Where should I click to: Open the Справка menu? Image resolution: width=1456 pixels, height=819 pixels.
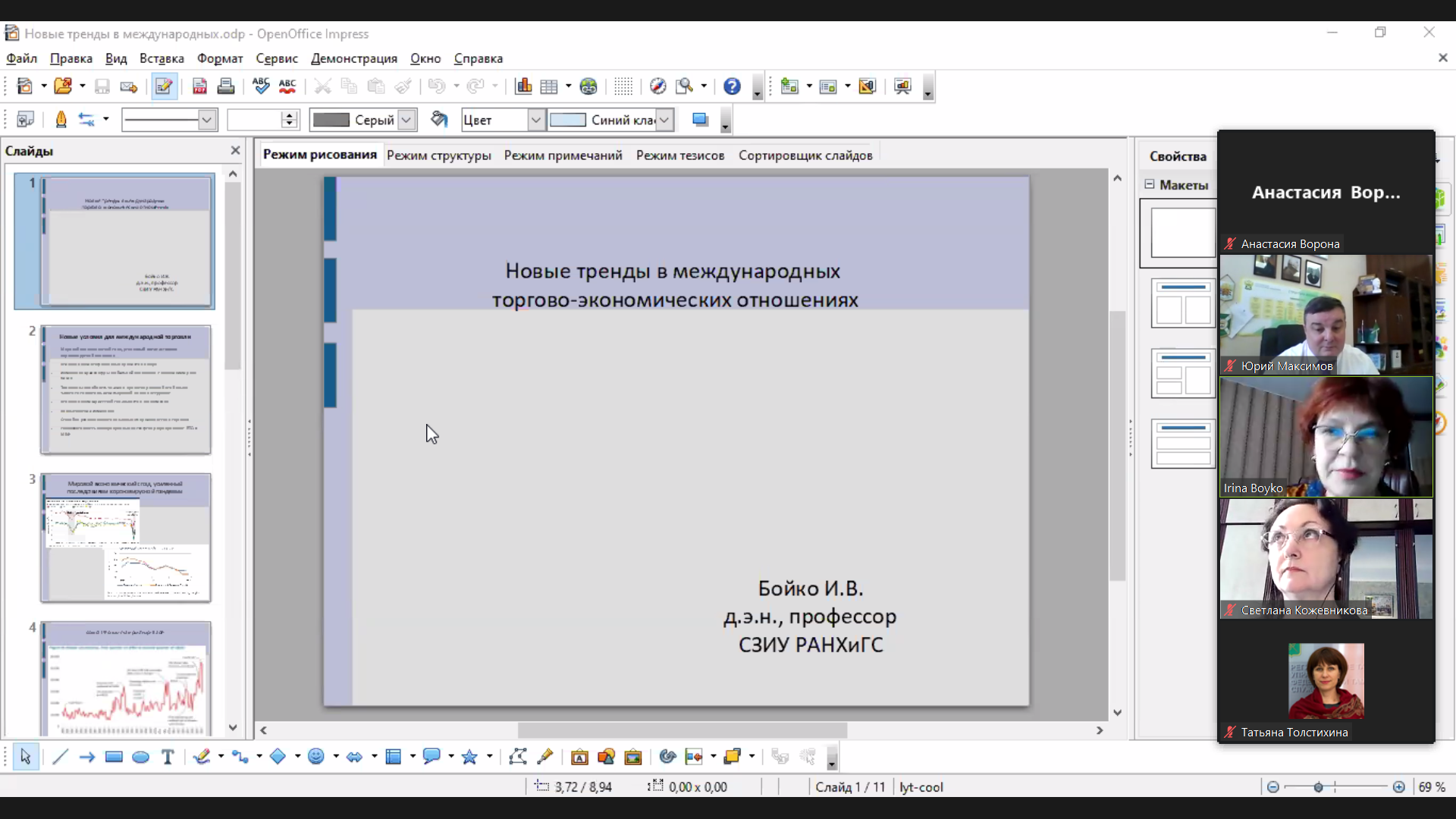tap(479, 58)
